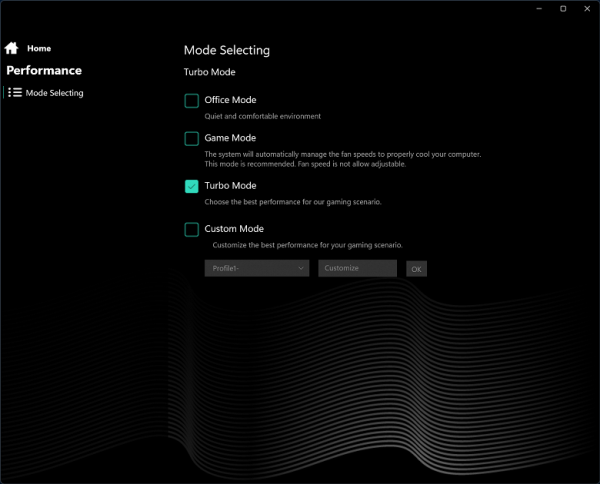Minimize the application window
Image resolution: width=600 pixels, height=484 pixels.
(538, 9)
